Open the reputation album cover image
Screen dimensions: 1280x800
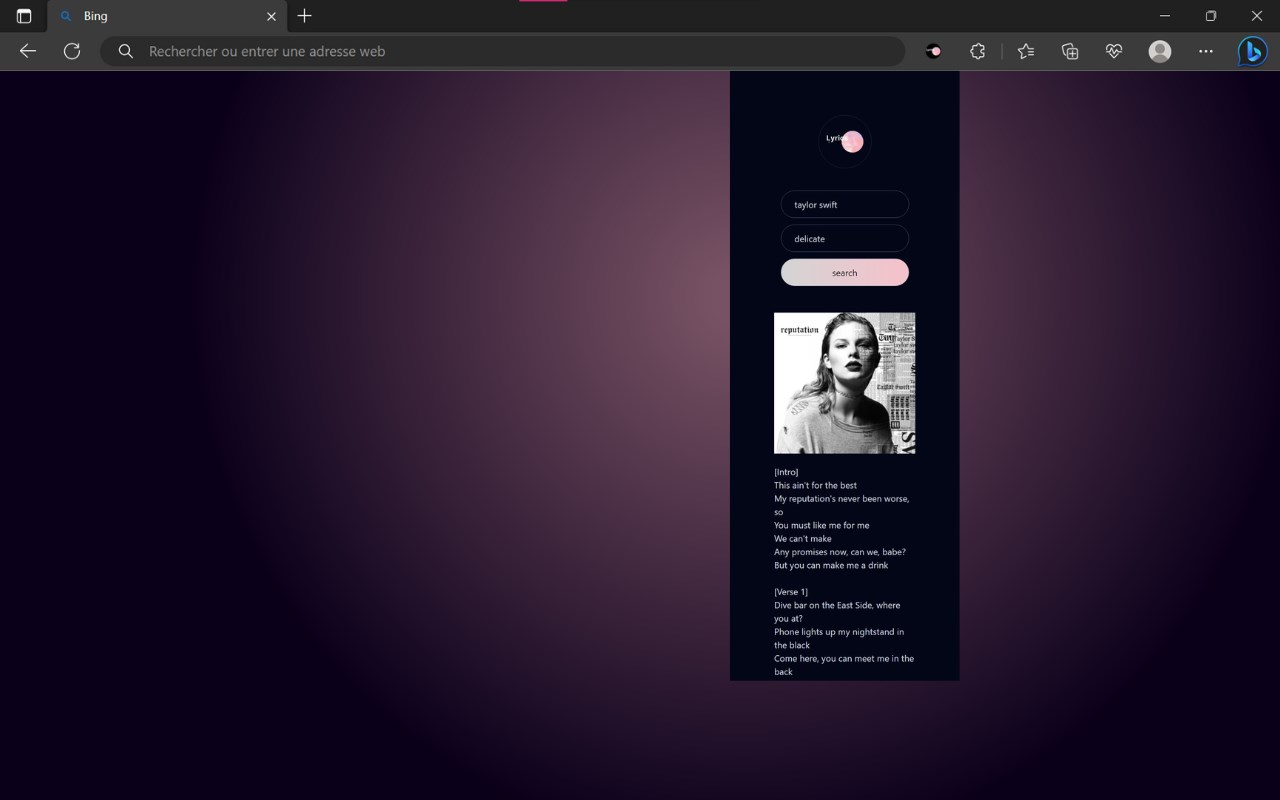844,383
